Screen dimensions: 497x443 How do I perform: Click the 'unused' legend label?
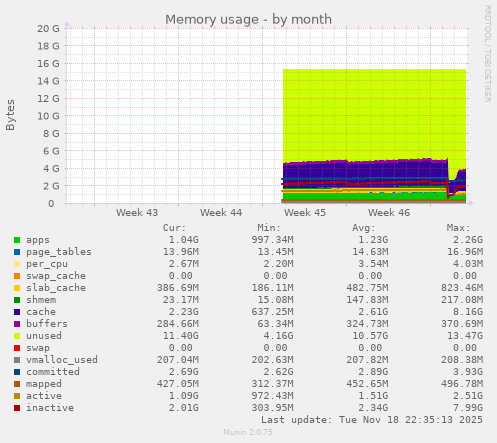click(44, 336)
